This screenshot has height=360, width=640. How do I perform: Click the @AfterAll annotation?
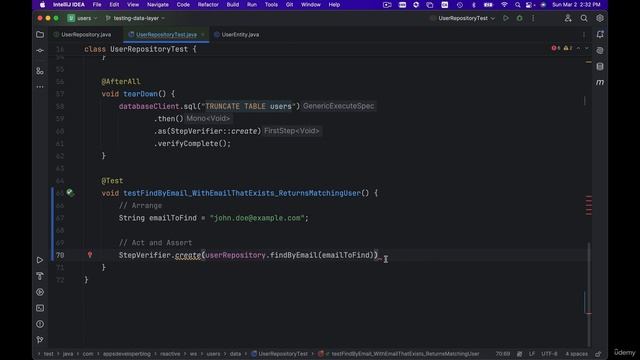[x=121, y=82]
